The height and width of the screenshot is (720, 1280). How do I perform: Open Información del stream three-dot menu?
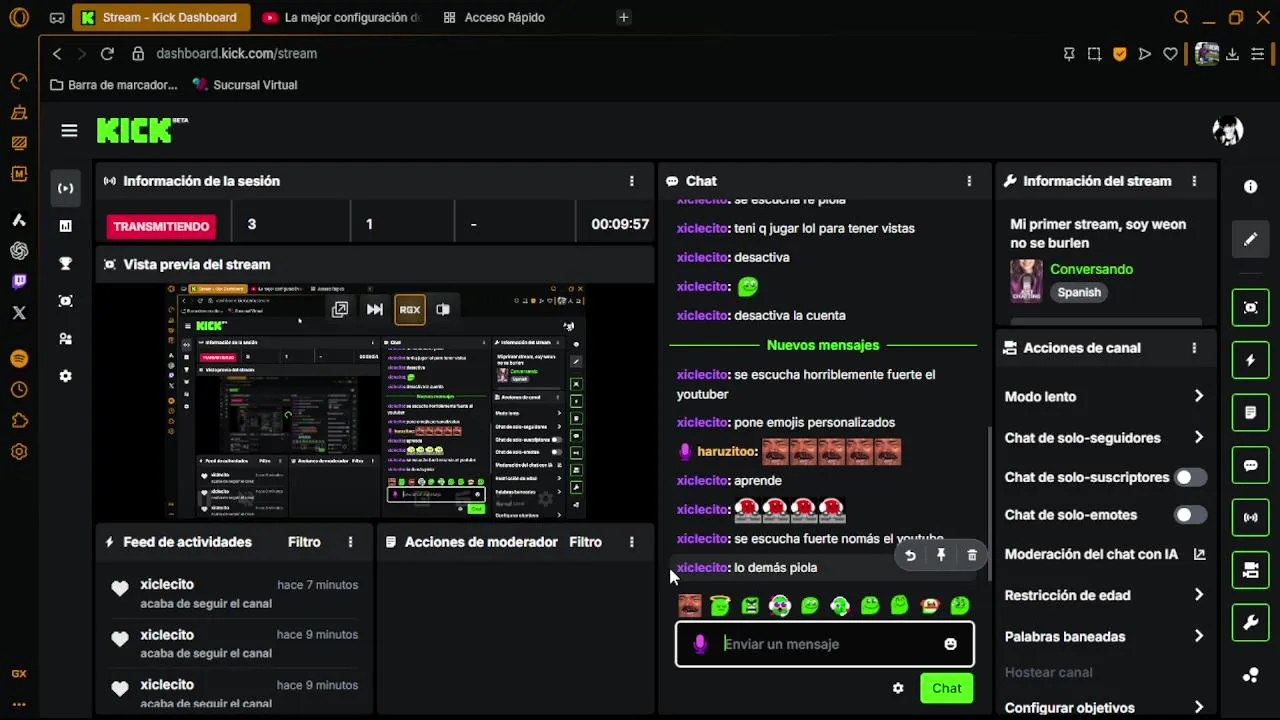pyautogui.click(x=1194, y=181)
